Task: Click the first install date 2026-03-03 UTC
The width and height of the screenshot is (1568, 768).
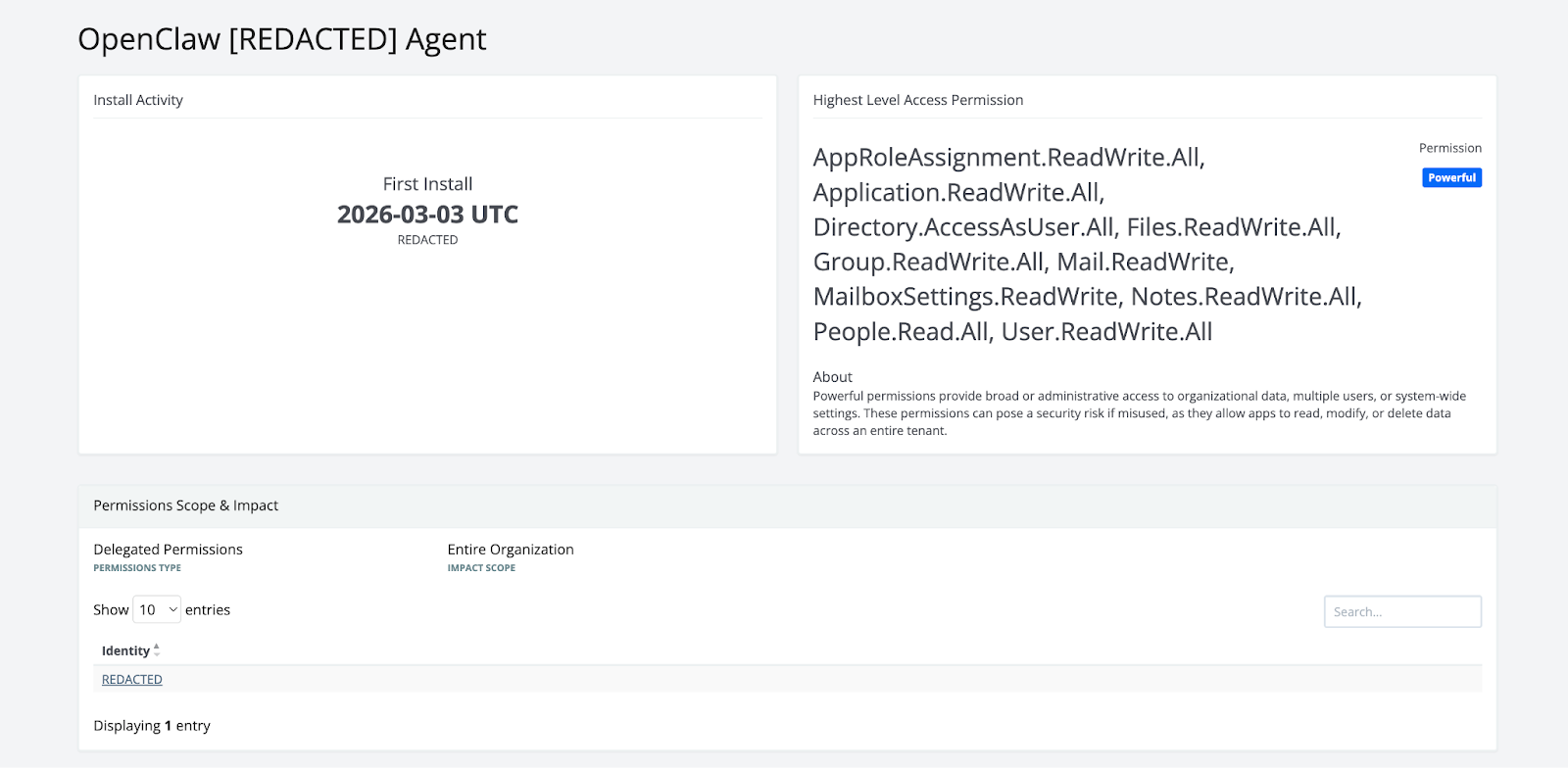Action: 427,215
